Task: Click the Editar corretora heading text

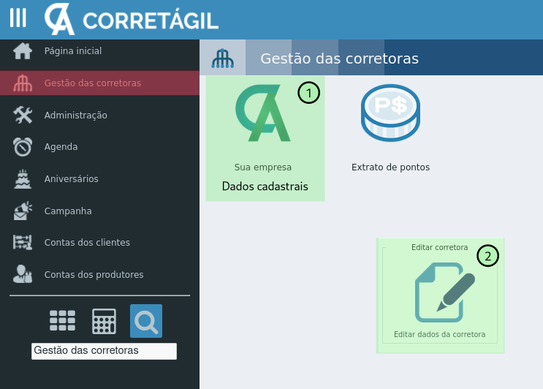Action: click(x=439, y=247)
